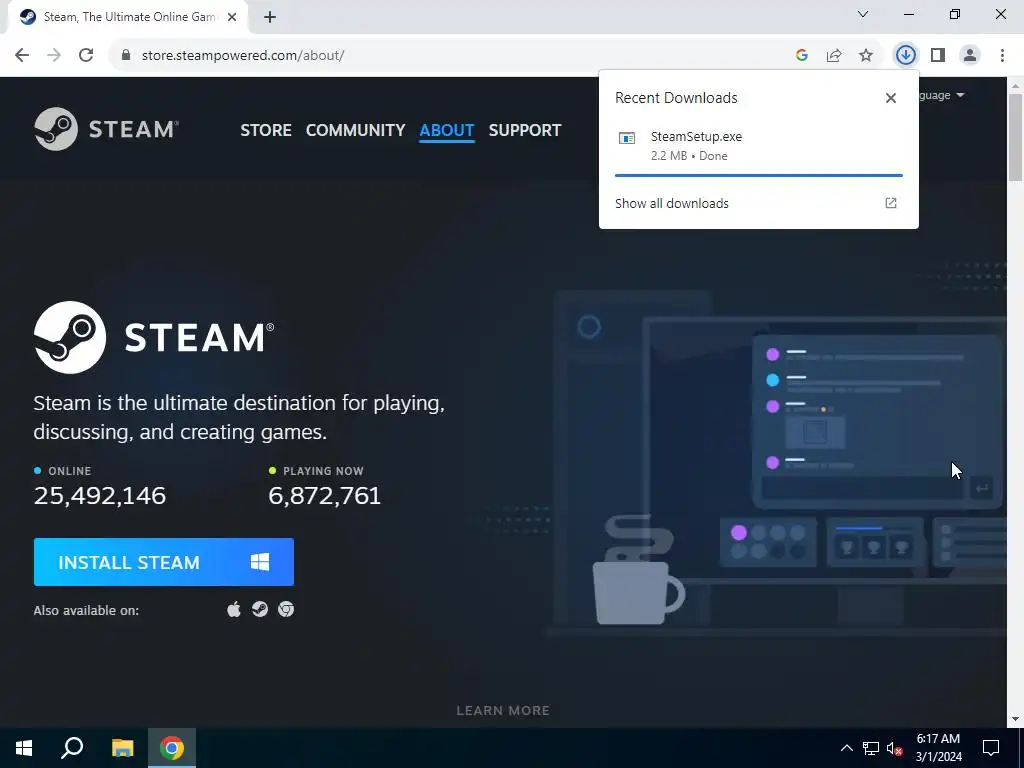Click the site lock icon
The height and width of the screenshot is (768, 1024).
(x=126, y=55)
